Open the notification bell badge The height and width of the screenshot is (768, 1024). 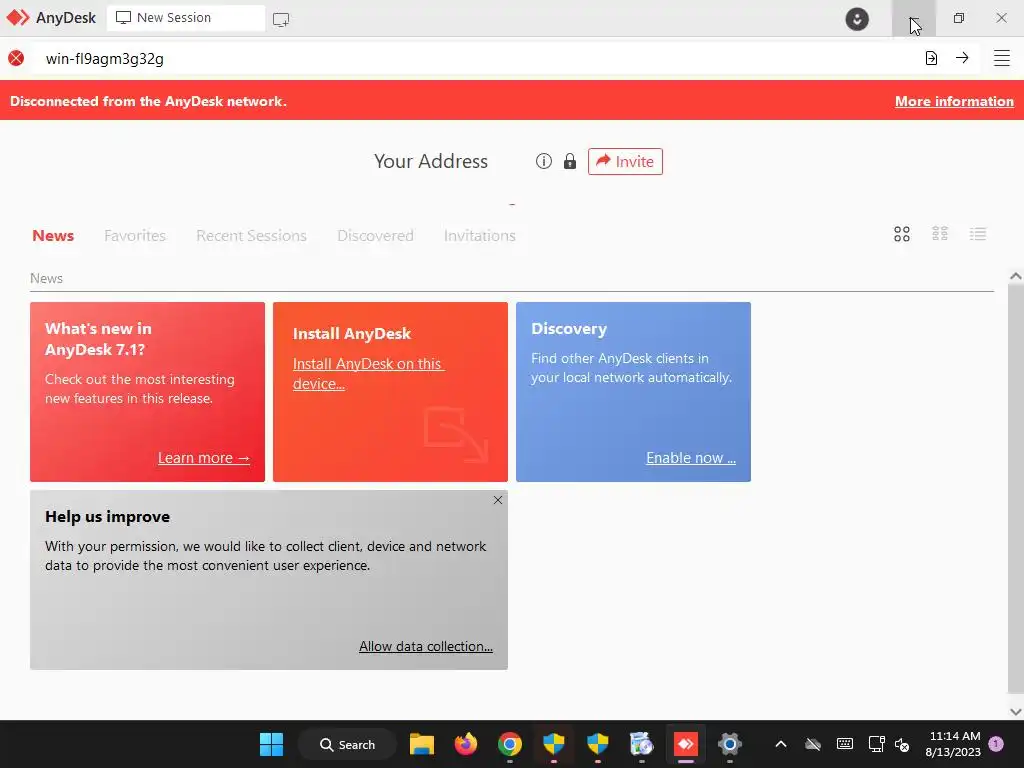[x=996, y=743]
